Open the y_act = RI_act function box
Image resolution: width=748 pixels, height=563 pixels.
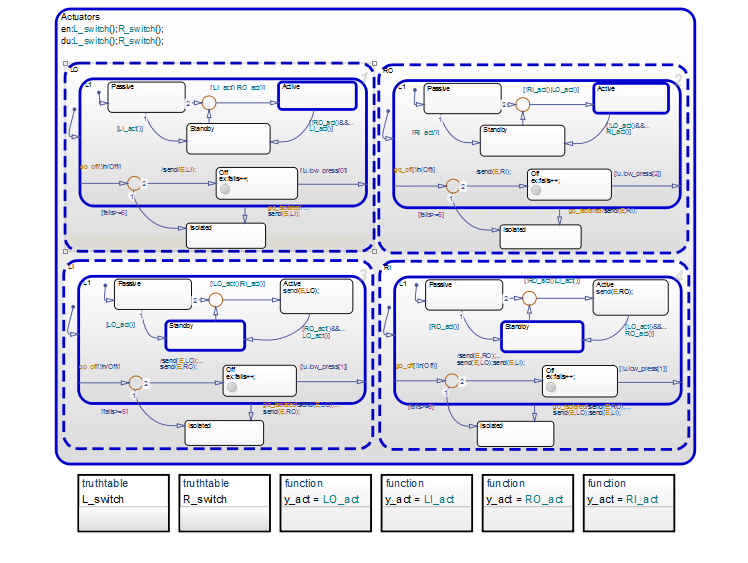[x=629, y=503]
